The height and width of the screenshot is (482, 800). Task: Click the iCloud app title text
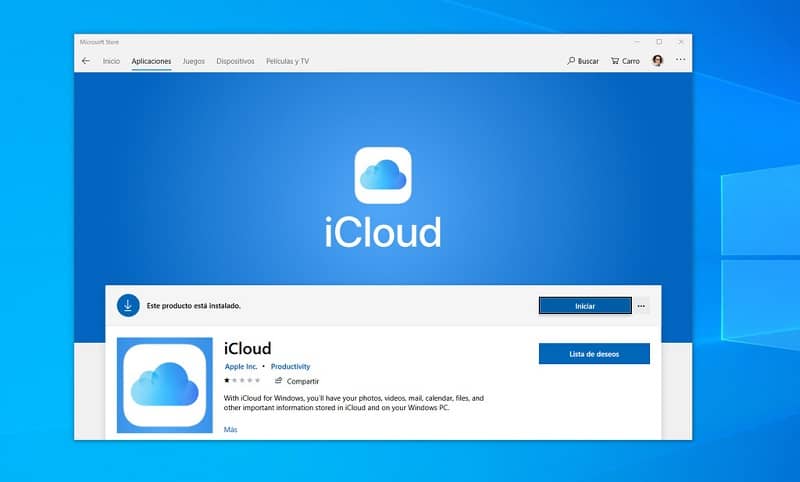pyautogui.click(x=247, y=348)
